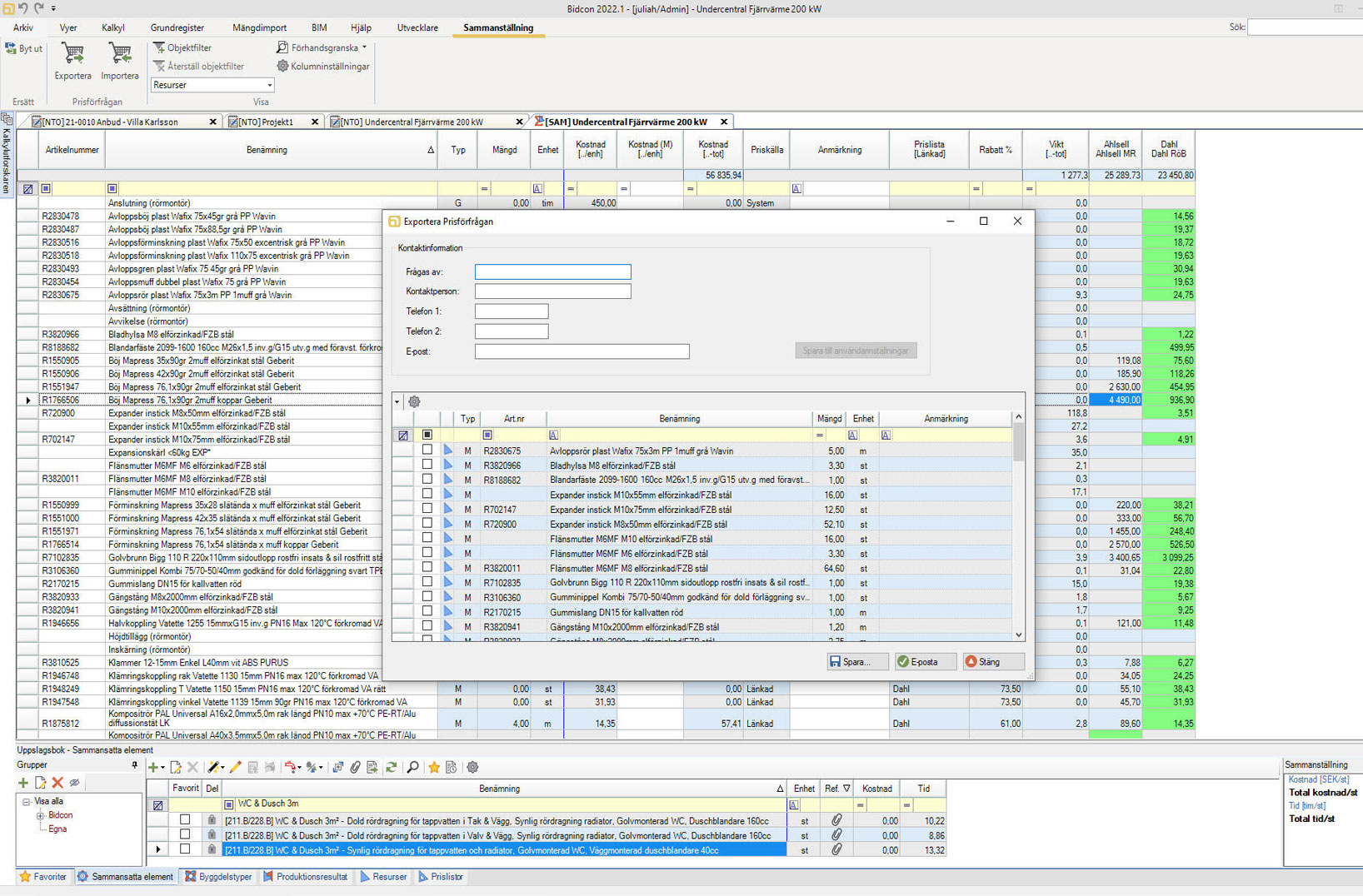
Task: Switch to the [NTO] Projekt1 tab
Action: click(267, 122)
